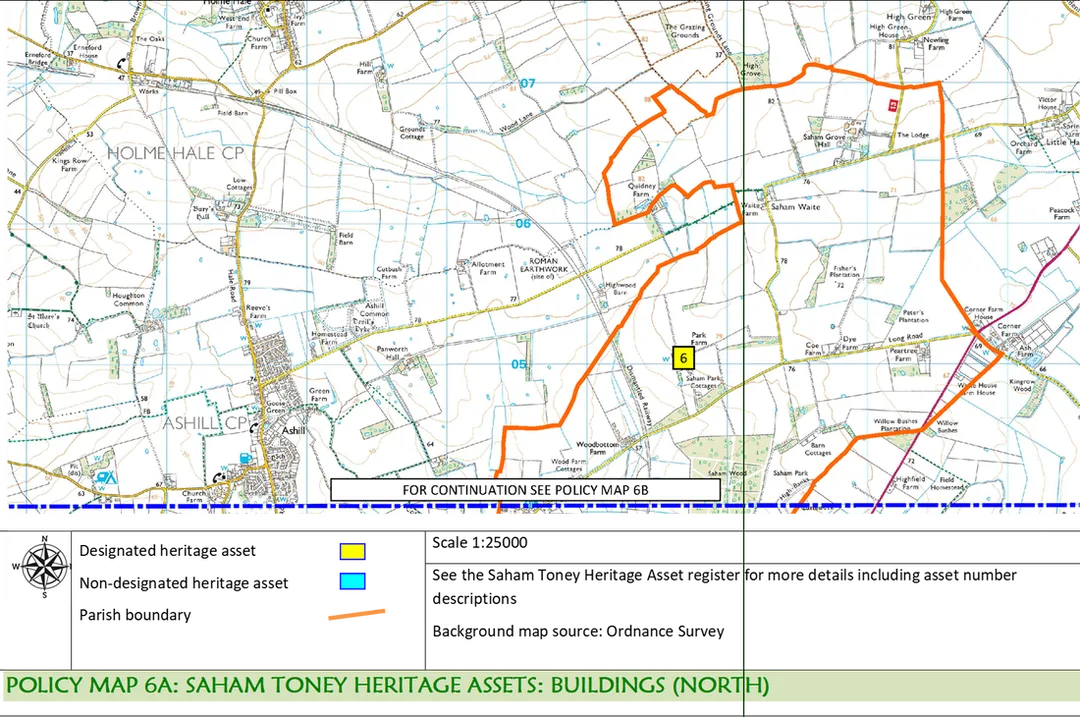Click the 'Highwood Barn' map label
Screen dimensions: 1080x717
tap(621, 288)
